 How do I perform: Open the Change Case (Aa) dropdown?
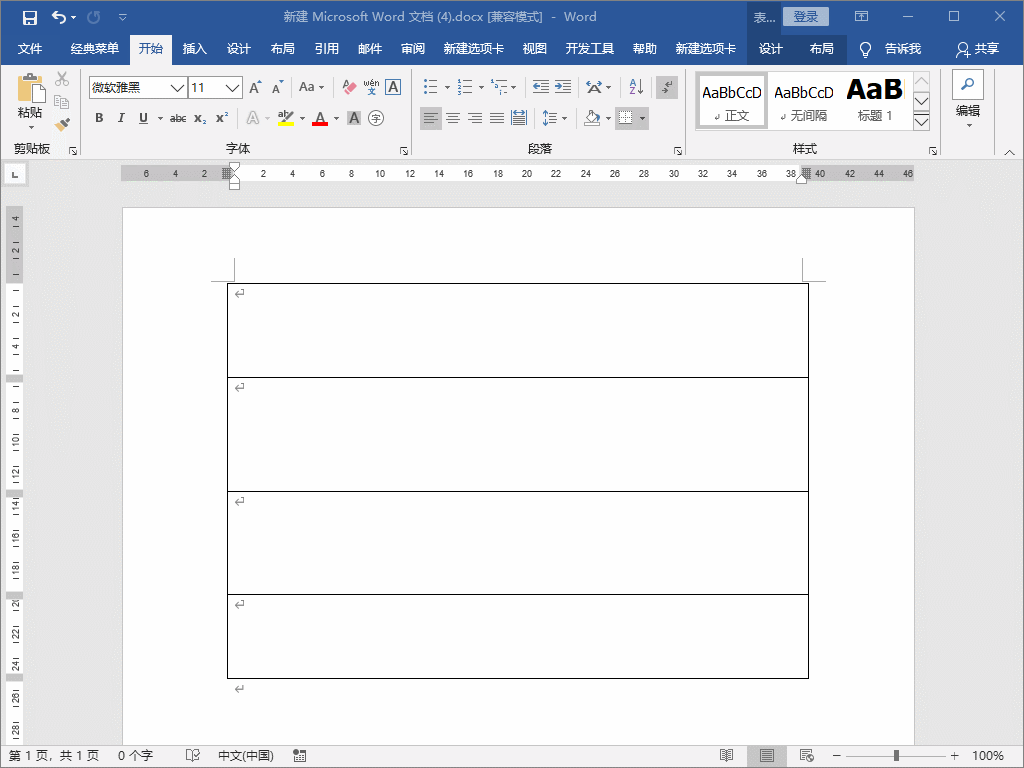pyautogui.click(x=312, y=87)
